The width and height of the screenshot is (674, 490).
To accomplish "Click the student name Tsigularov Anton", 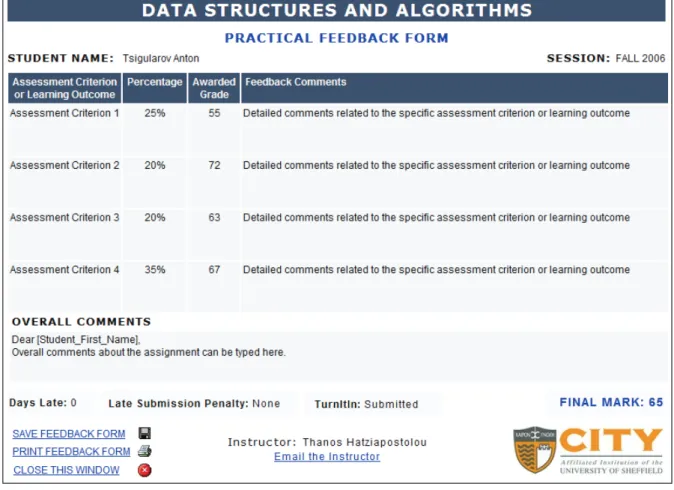I will click(x=161, y=58).
